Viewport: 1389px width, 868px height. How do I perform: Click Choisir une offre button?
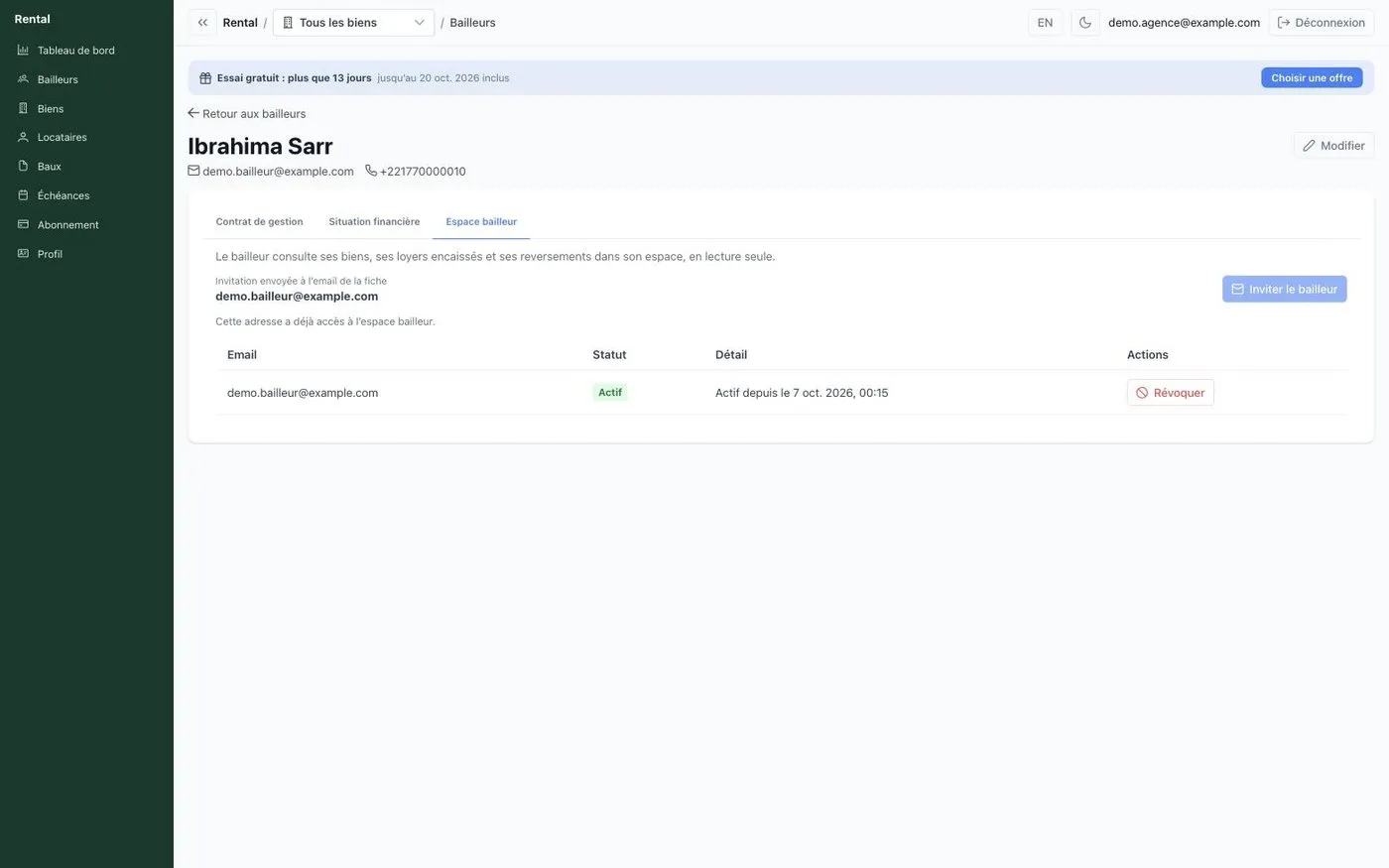1312,77
